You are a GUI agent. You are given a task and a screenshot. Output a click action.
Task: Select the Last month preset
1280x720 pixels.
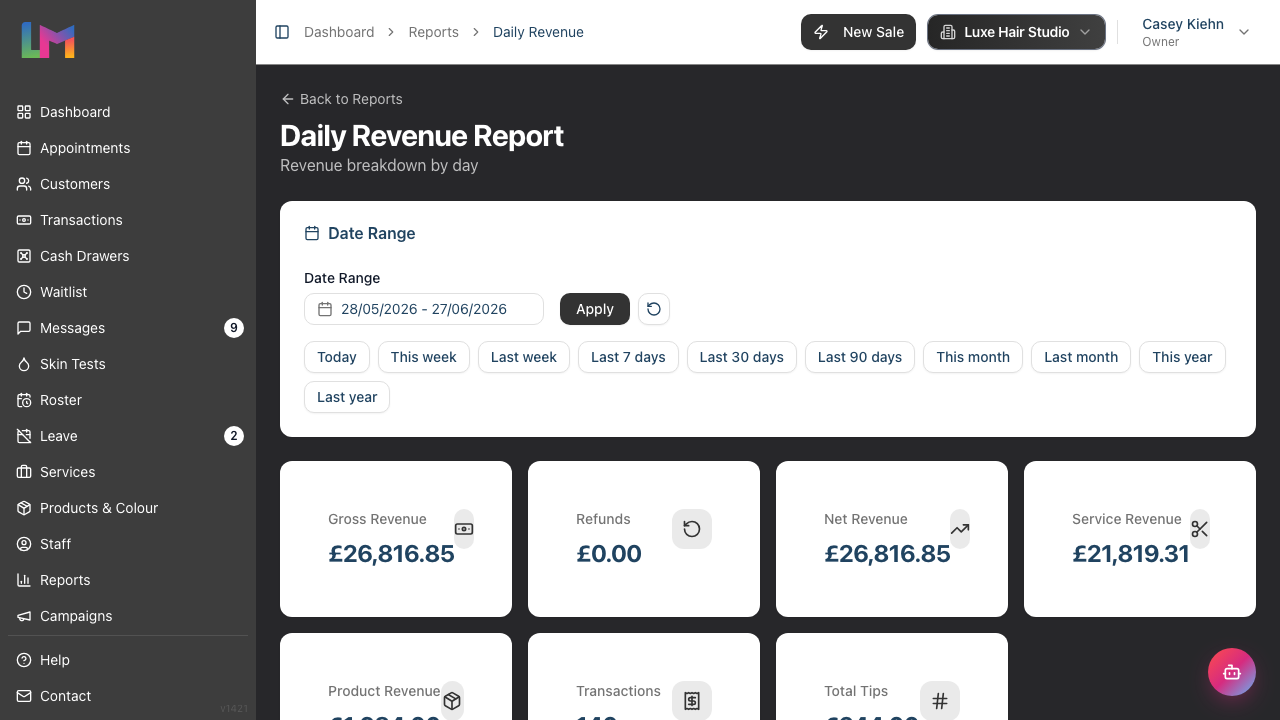1081,357
